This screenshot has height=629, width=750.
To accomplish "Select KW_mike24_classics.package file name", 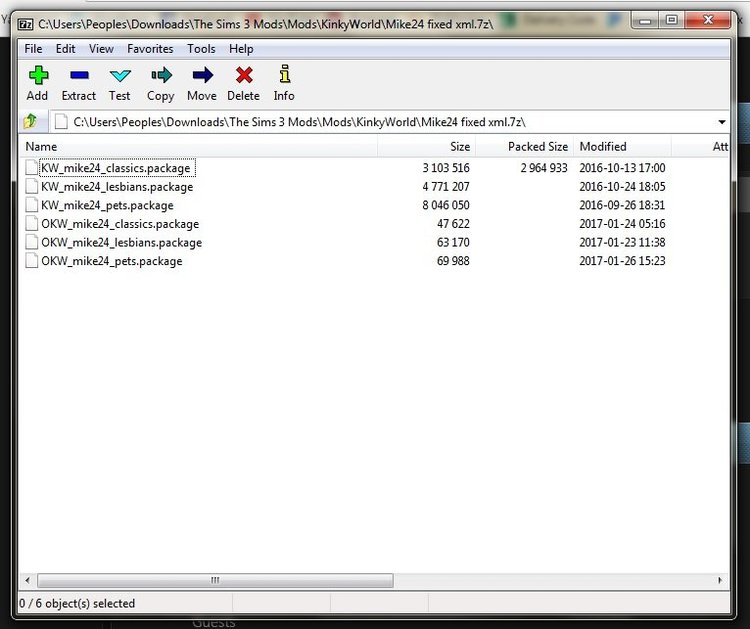I will [x=116, y=168].
